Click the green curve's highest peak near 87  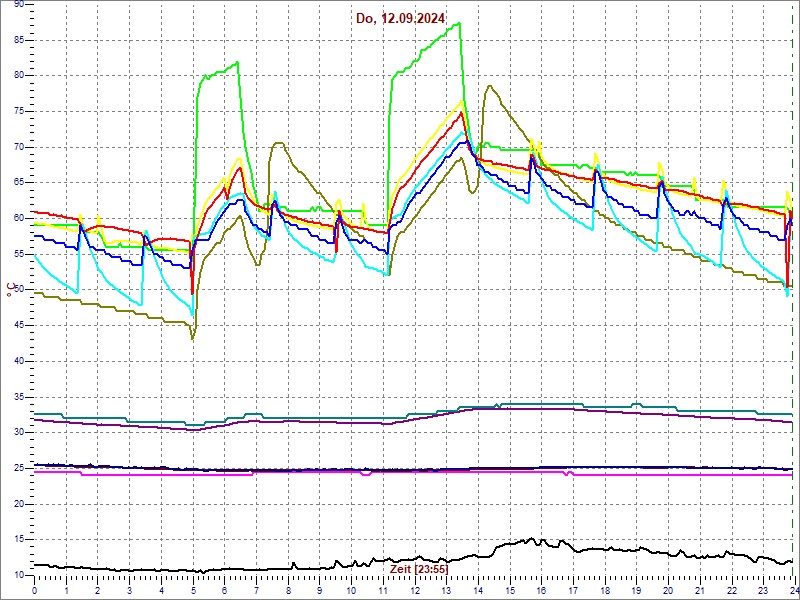click(458, 24)
